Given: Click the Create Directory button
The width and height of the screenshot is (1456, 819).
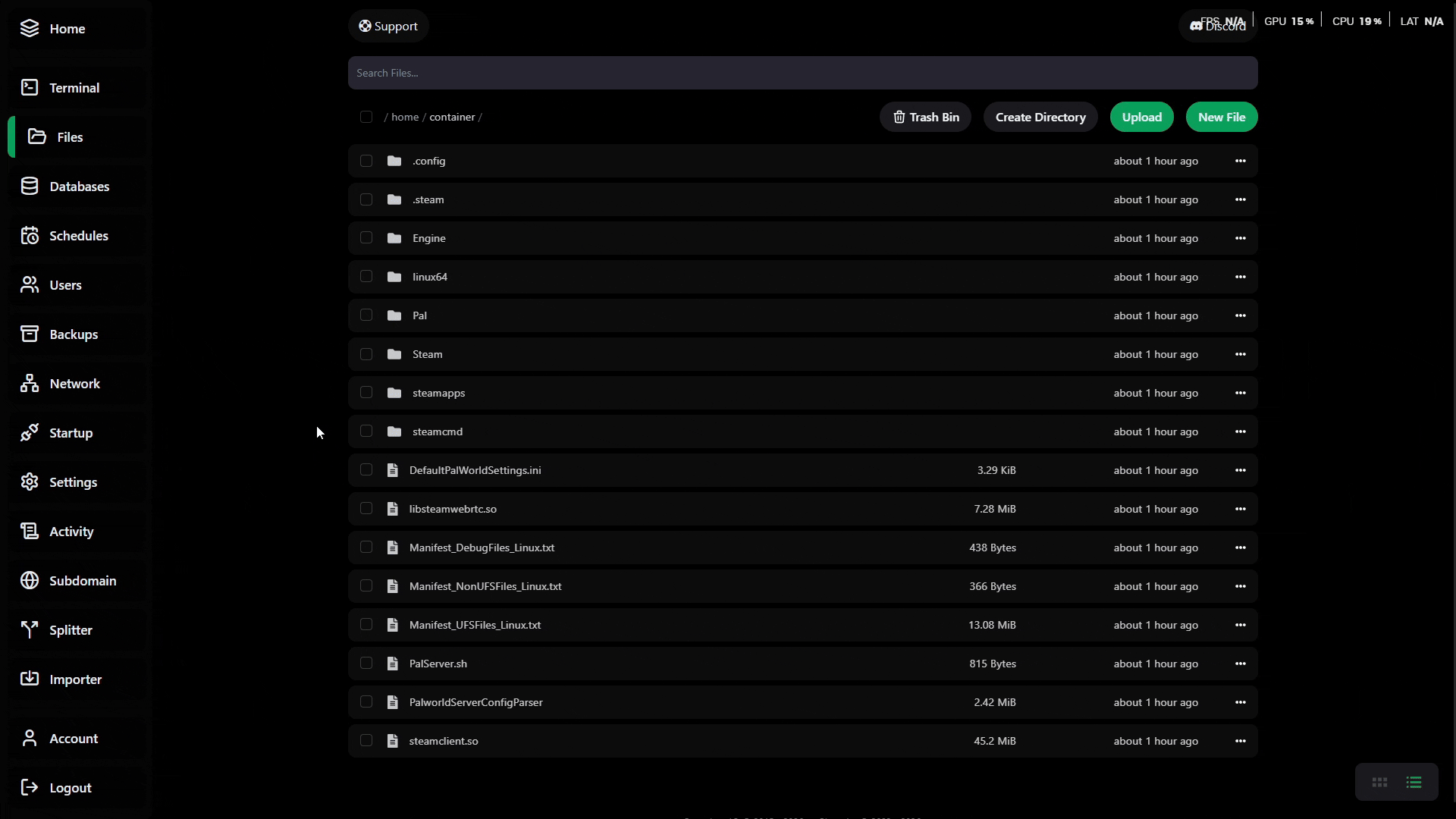Looking at the screenshot, I should (x=1040, y=117).
